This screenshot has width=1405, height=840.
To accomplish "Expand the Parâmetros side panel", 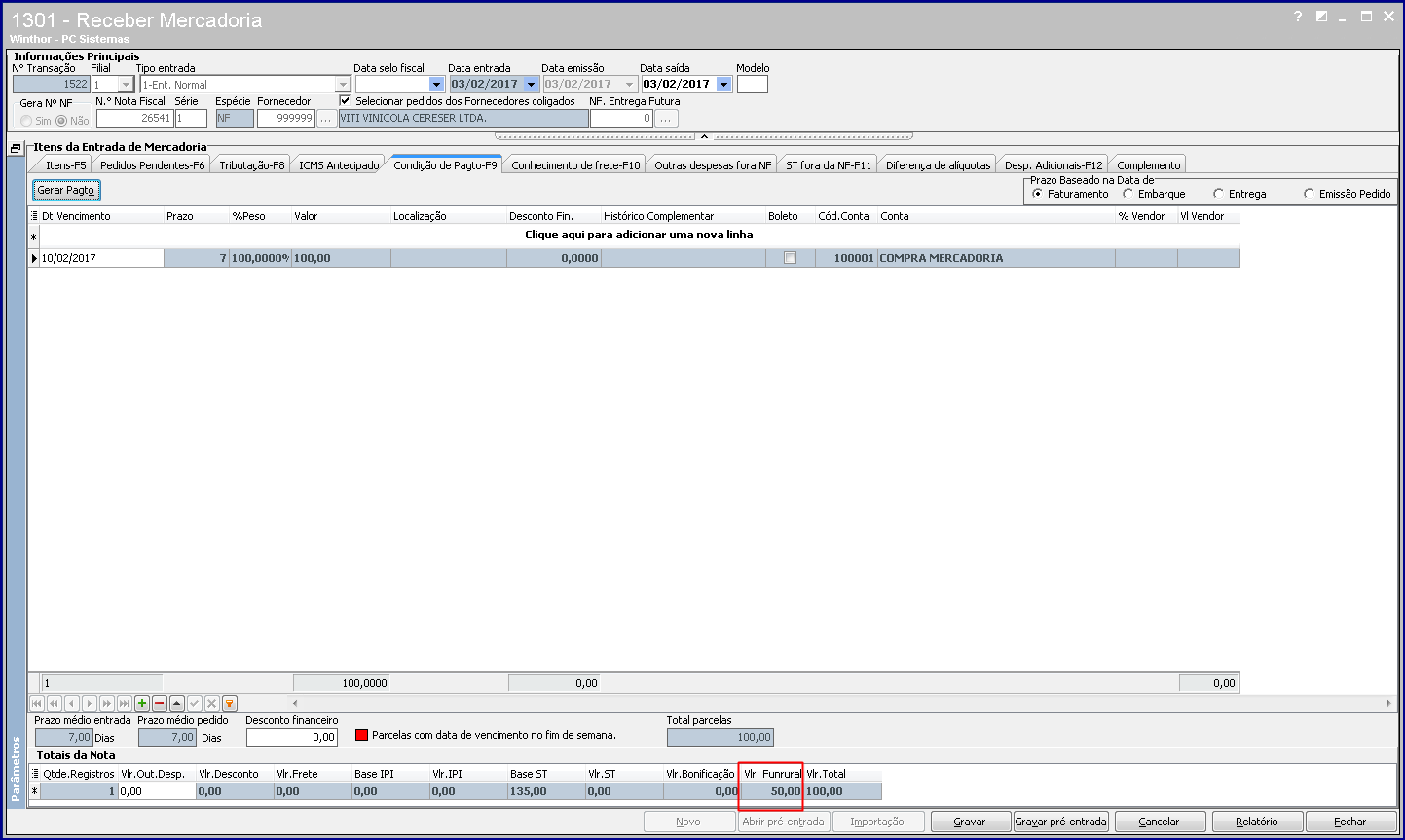I will coord(16,769).
